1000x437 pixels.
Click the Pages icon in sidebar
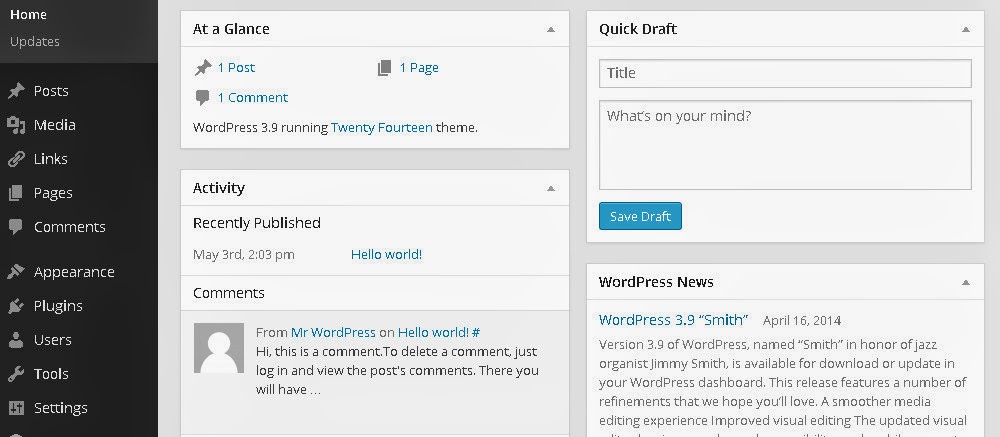point(17,193)
